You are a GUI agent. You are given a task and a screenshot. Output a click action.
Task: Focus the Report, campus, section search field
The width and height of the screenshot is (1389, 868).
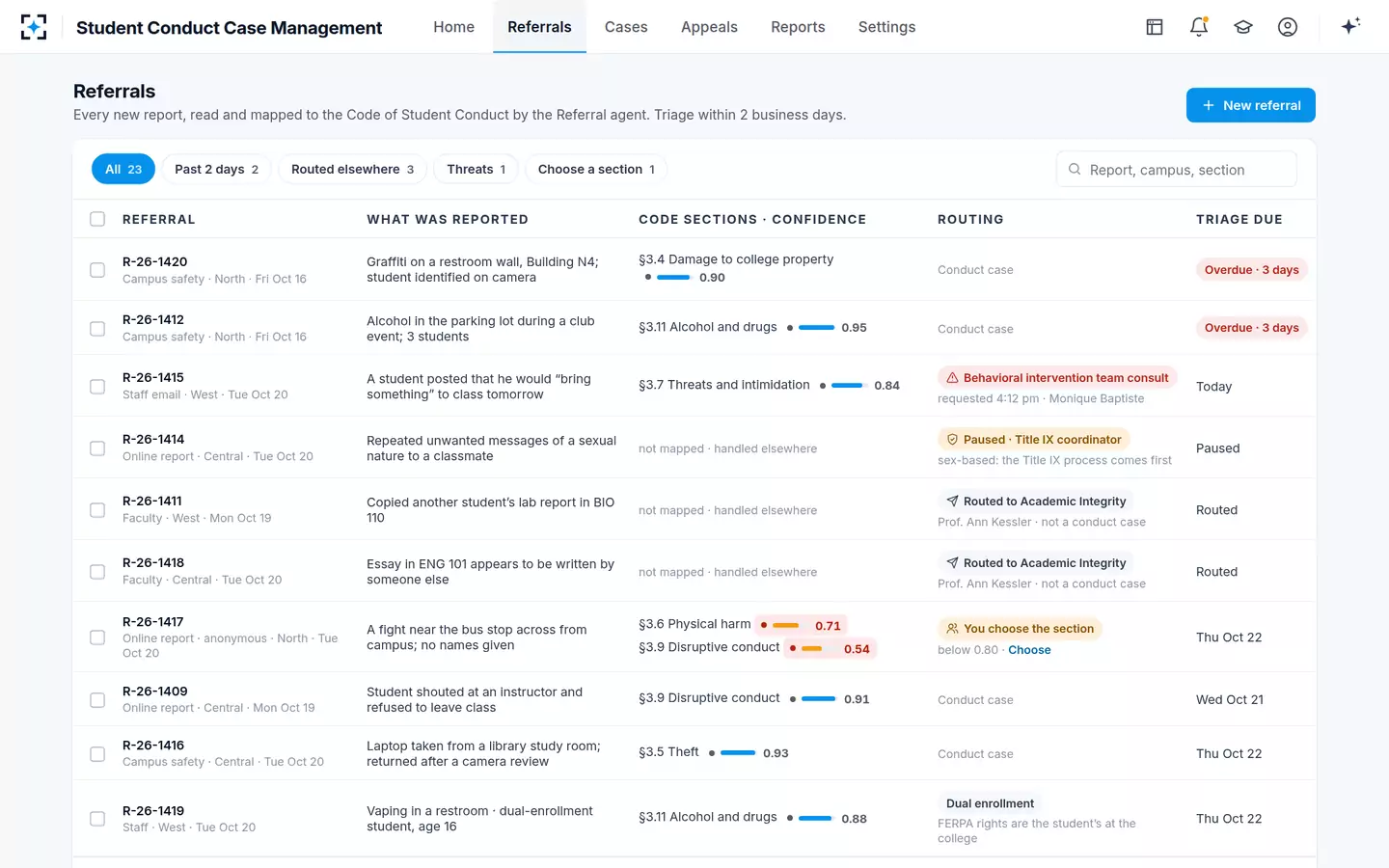[x=1176, y=170]
